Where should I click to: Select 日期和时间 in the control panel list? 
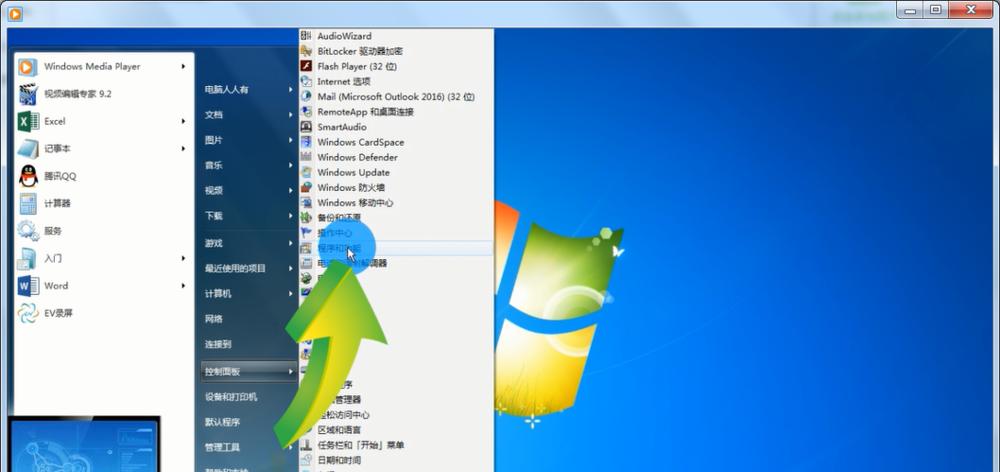(396, 461)
